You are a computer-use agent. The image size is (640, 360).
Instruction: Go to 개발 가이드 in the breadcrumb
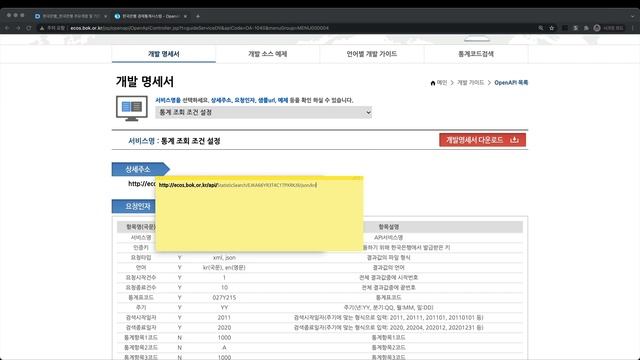coord(470,83)
